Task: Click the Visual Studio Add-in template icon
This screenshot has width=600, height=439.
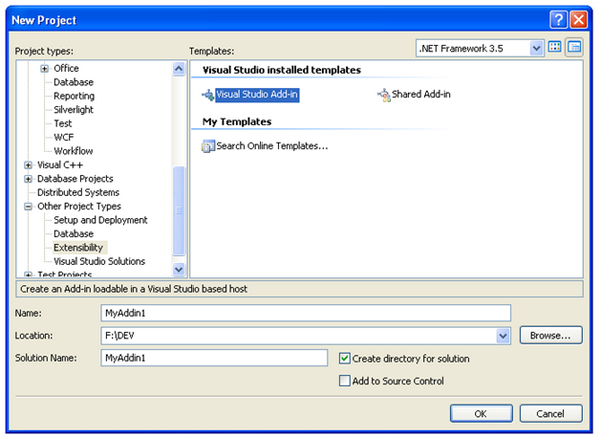Action: click(208, 95)
